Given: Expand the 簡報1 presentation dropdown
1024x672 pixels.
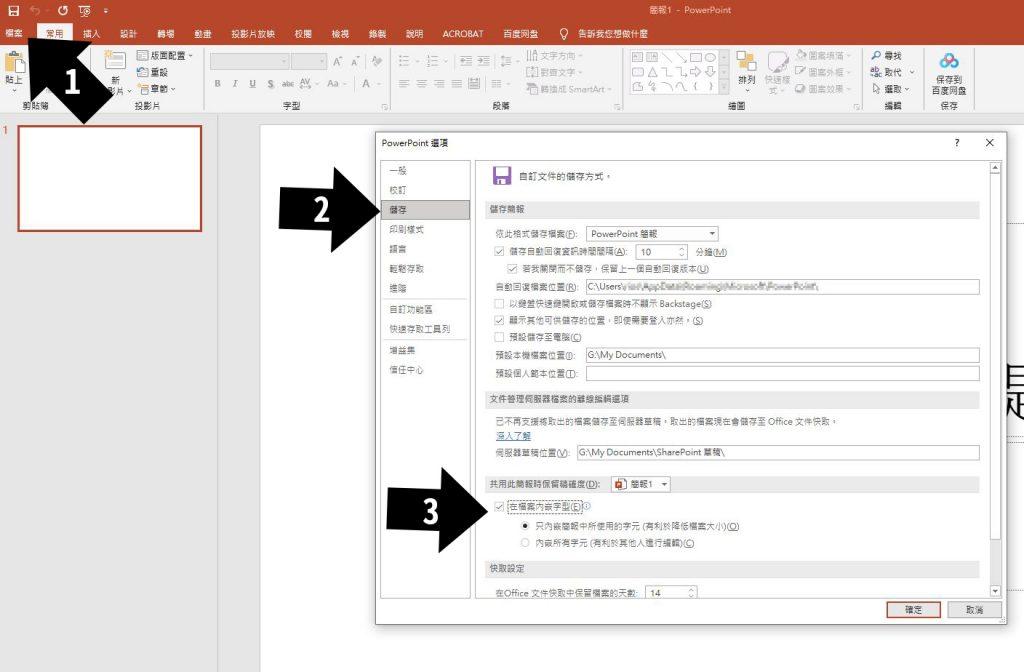Looking at the screenshot, I should pos(640,484).
